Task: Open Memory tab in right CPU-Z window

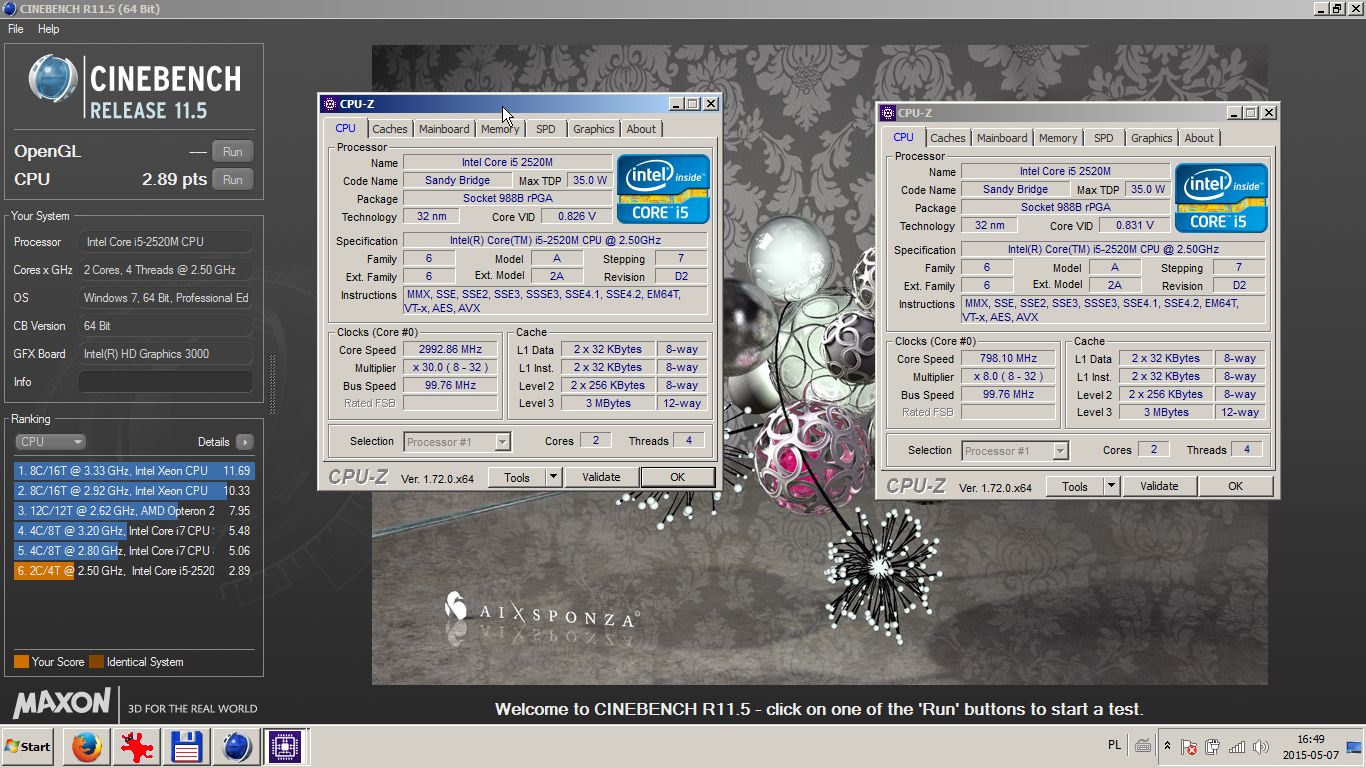Action: point(1058,138)
